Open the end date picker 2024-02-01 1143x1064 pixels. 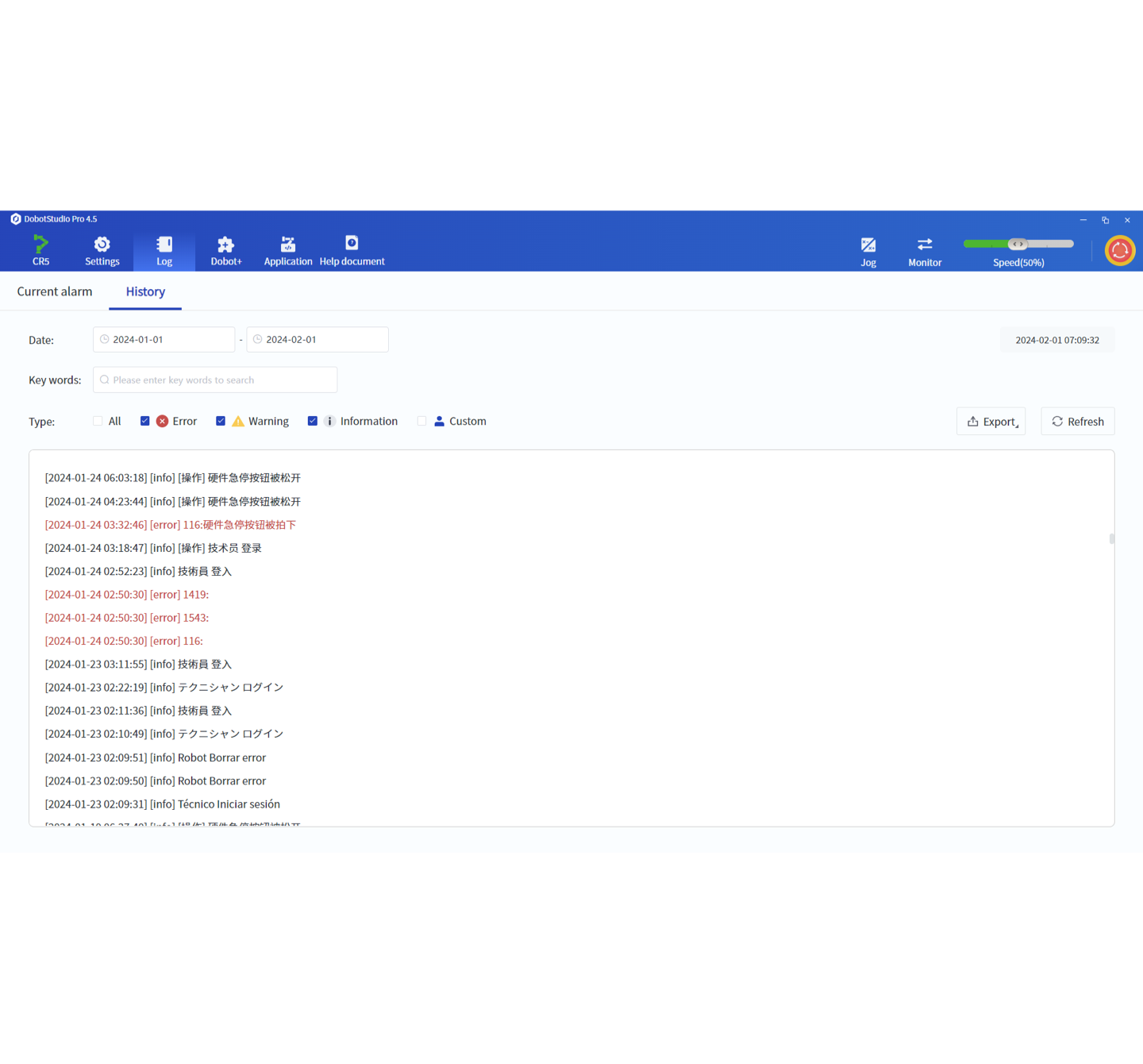[317, 340]
